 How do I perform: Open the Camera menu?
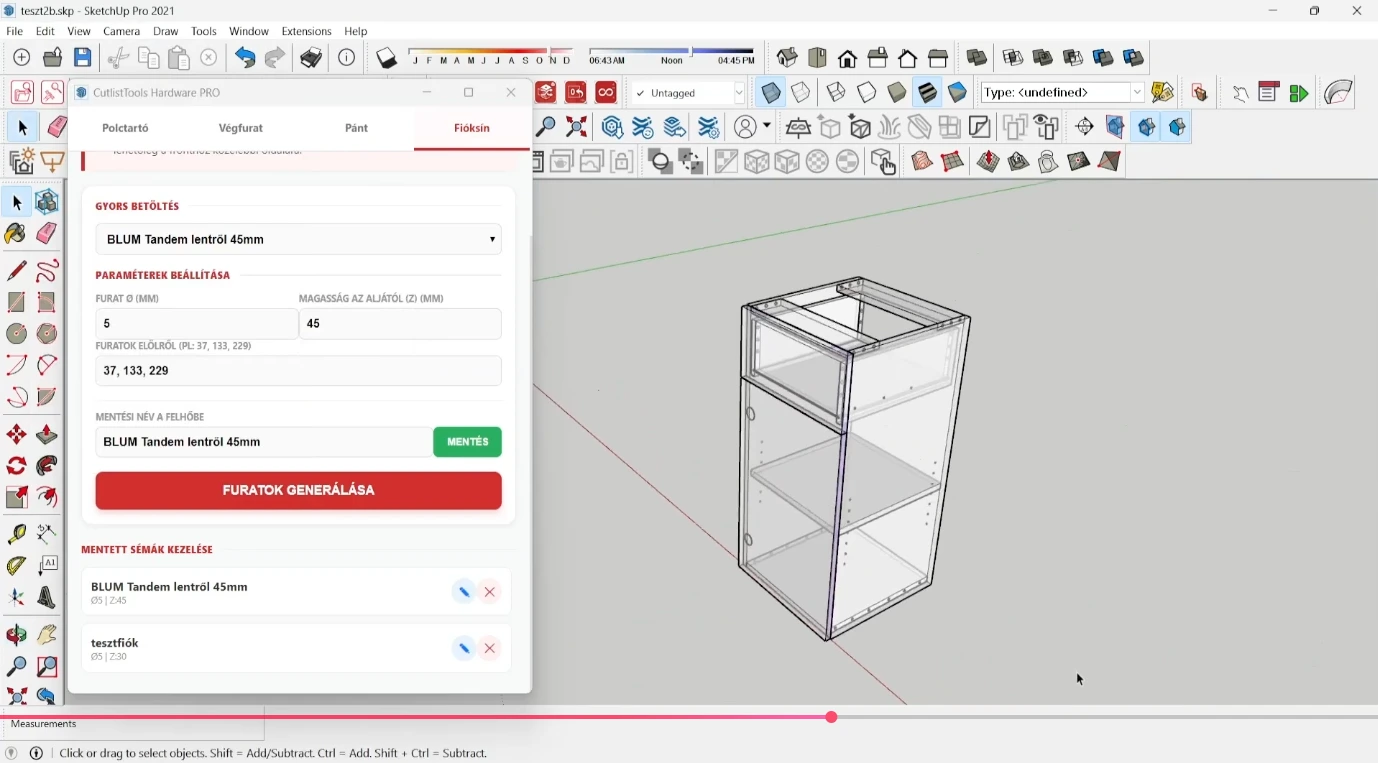click(x=122, y=31)
